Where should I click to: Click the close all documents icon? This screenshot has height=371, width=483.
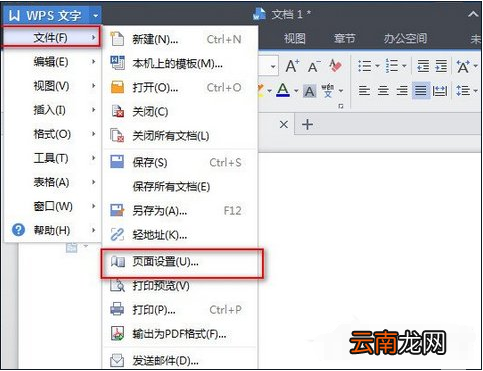[x=117, y=136]
